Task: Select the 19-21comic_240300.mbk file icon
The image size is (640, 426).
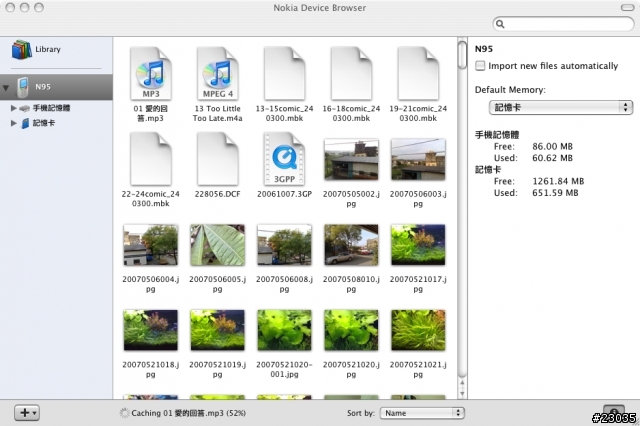Action: tap(418, 73)
